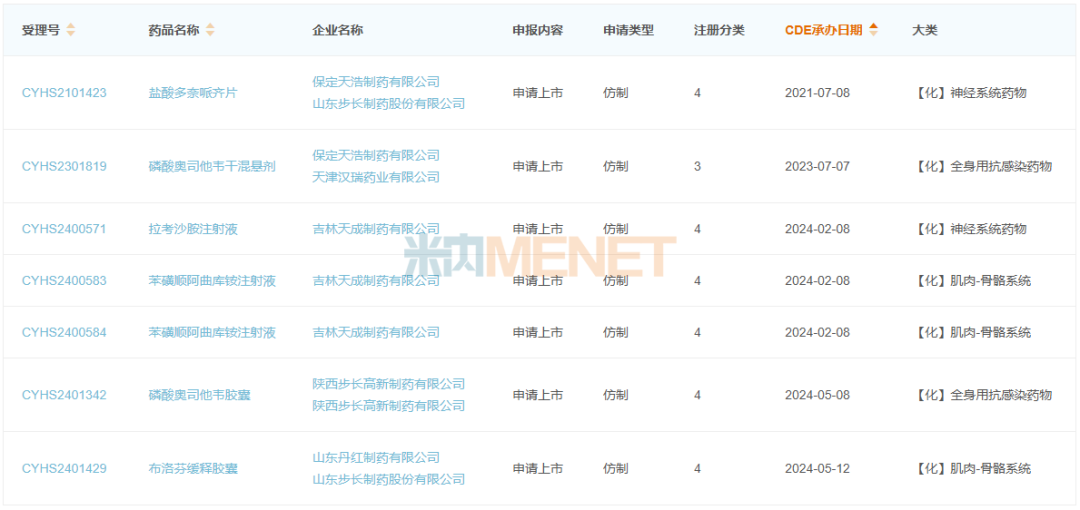This screenshot has width=1080, height=510.
Task: Select the 企业名称 column header
Action: click(338, 30)
